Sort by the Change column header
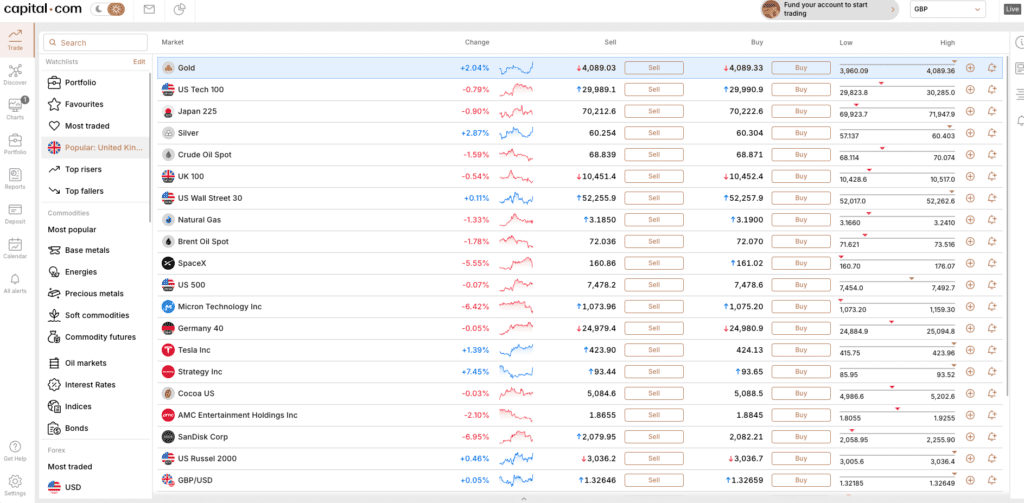 tap(477, 42)
